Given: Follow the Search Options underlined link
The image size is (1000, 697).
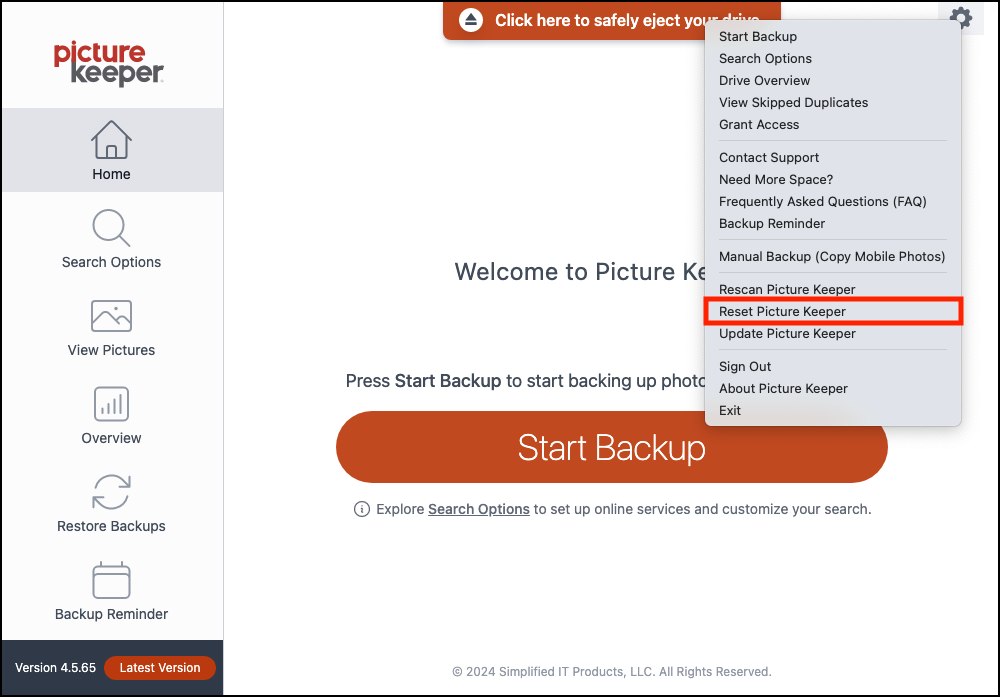Looking at the screenshot, I should (x=478, y=509).
